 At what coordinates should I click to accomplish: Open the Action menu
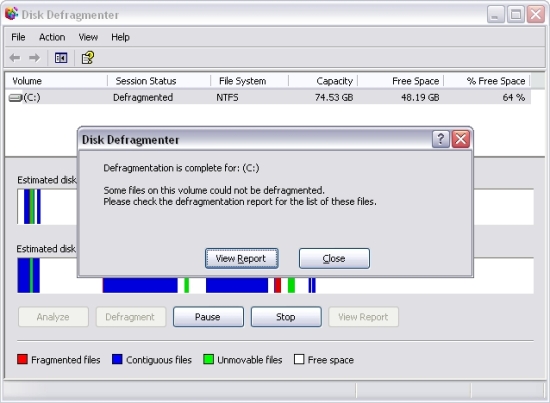(x=52, y=37)
